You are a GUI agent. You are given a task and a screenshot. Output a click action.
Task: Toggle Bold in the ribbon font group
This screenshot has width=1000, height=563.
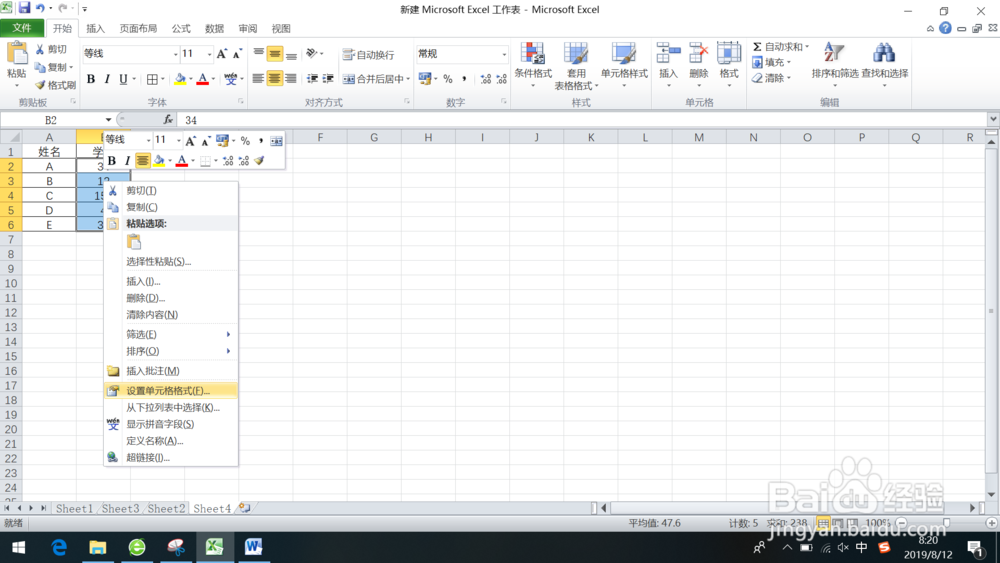tap(91, 79)
